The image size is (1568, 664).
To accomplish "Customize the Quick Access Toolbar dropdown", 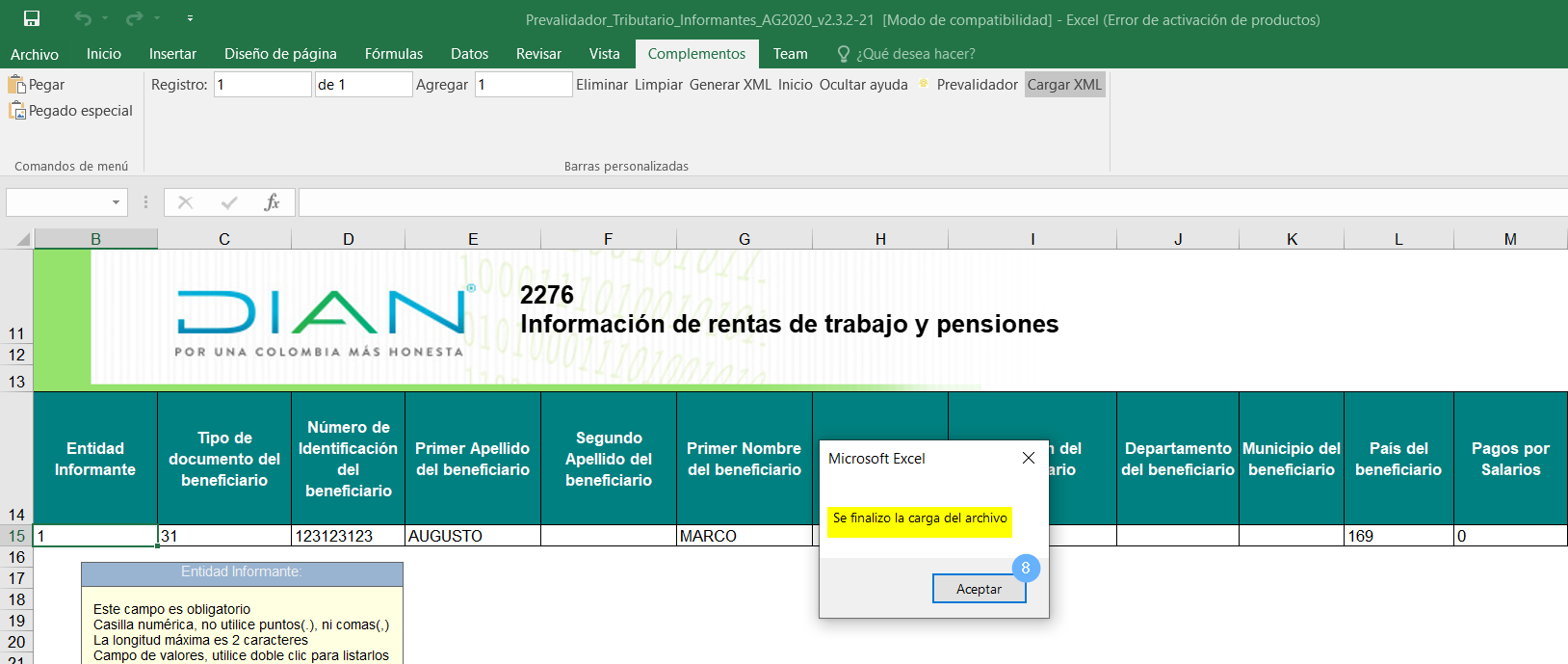I will click(x=190, y=18).
